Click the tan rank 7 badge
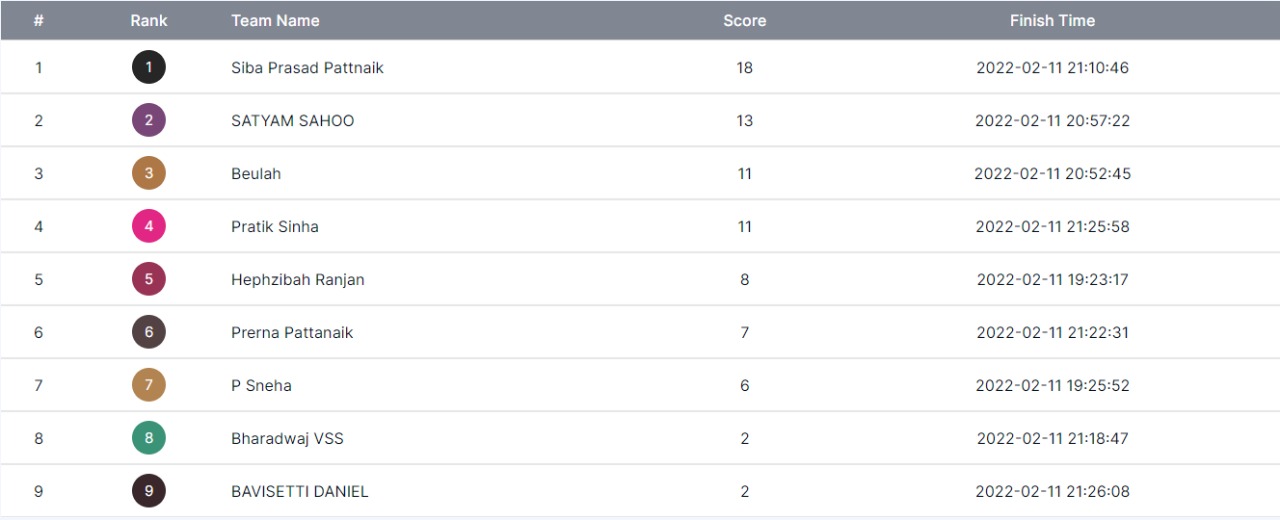 pyautogui.click(x=149, y=385)
